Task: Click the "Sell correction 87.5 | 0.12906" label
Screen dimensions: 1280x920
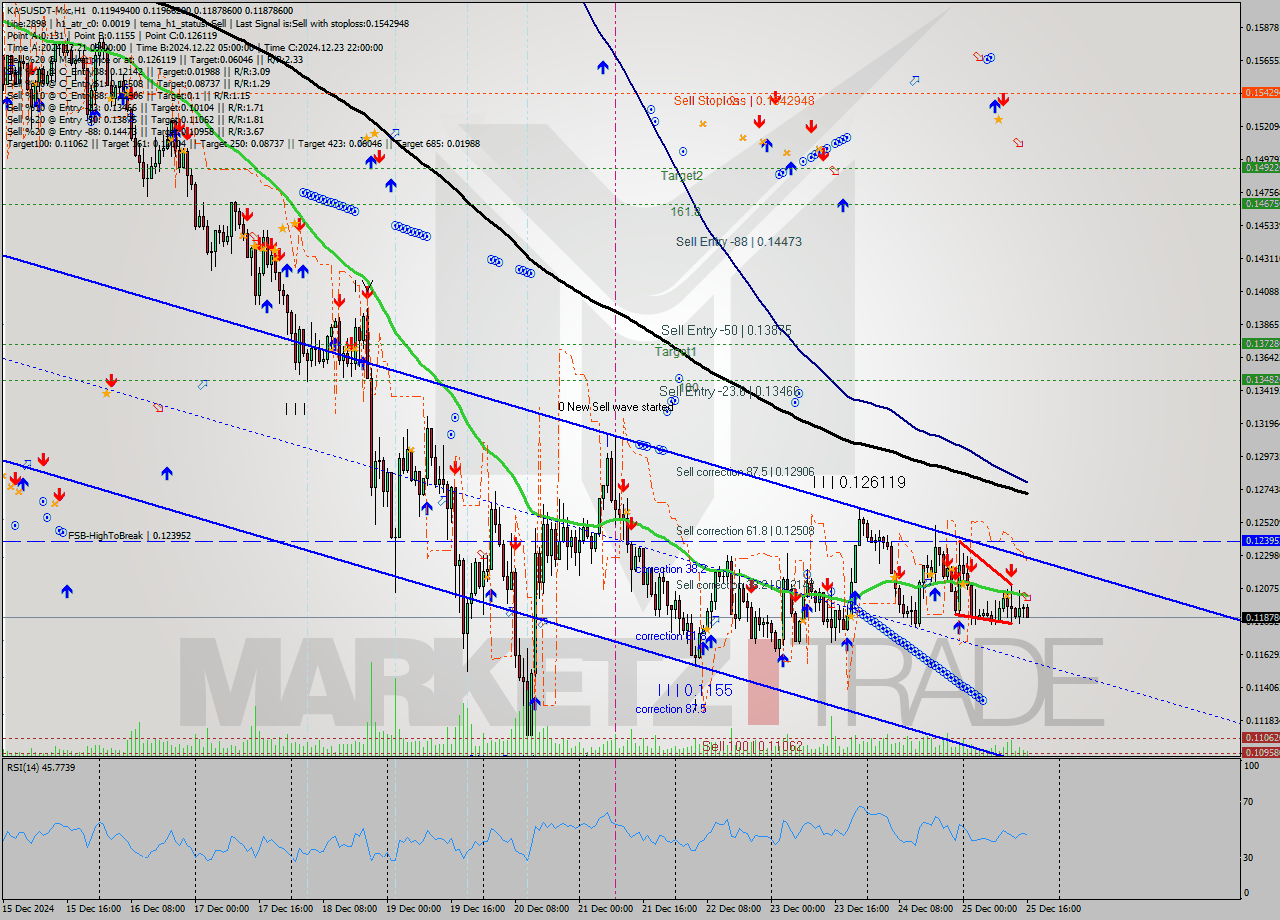Action: [744, 472]
